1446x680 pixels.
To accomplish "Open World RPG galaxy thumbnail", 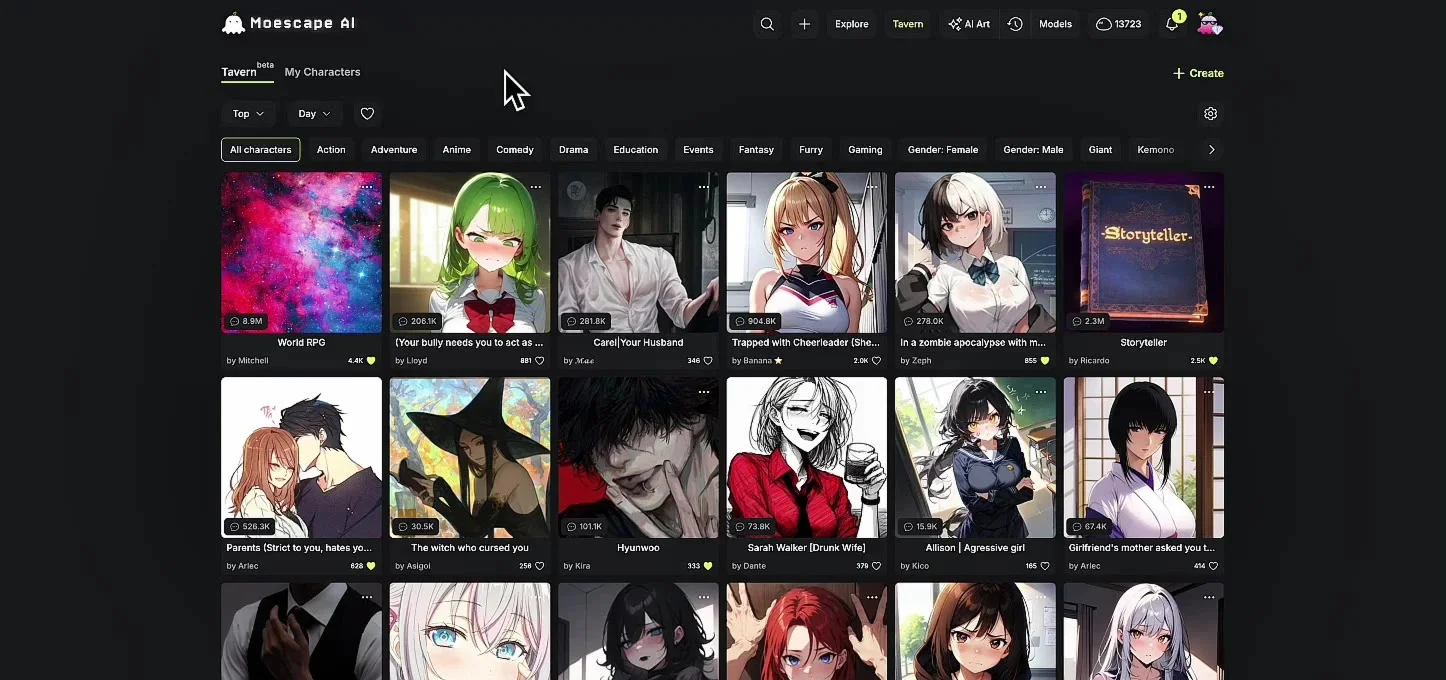I will pyautogui.click(x=301, y=252).
